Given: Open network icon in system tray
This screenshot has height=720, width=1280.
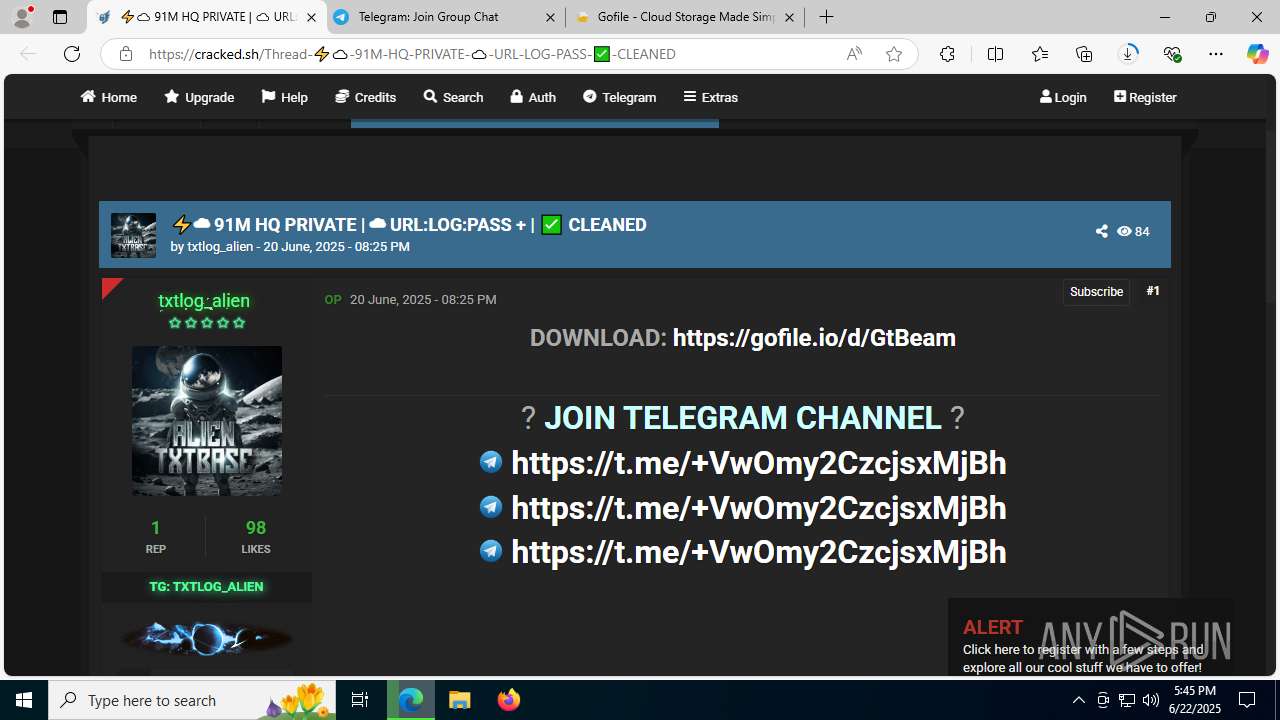Looking at the screenshot, I should pyautogui.click(x=1126, y=700).
